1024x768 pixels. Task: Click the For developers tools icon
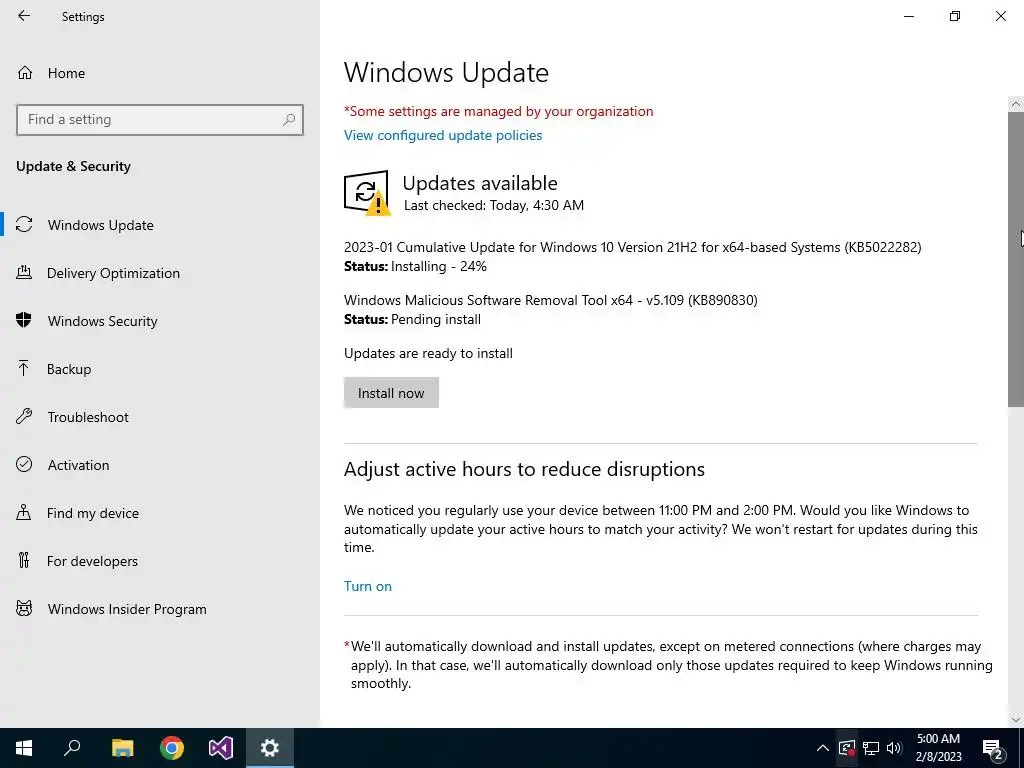(x=24, y=560)
